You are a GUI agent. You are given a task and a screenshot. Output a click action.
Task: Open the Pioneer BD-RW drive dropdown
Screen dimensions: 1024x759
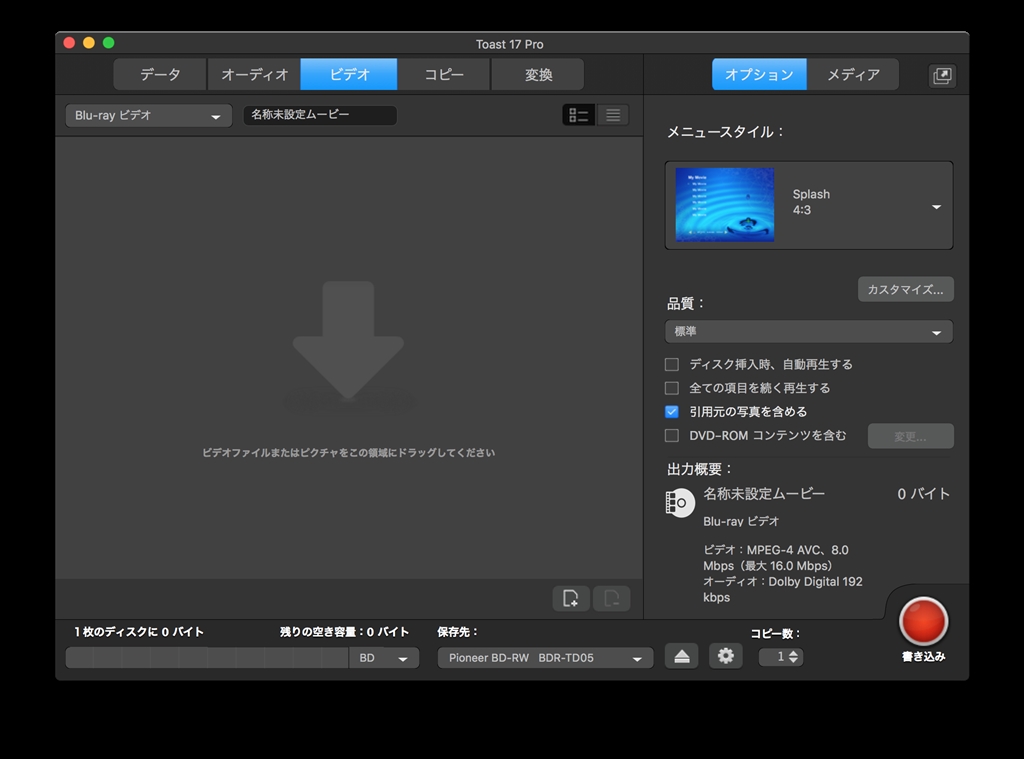pyautogui.click(x=545, y=658)
